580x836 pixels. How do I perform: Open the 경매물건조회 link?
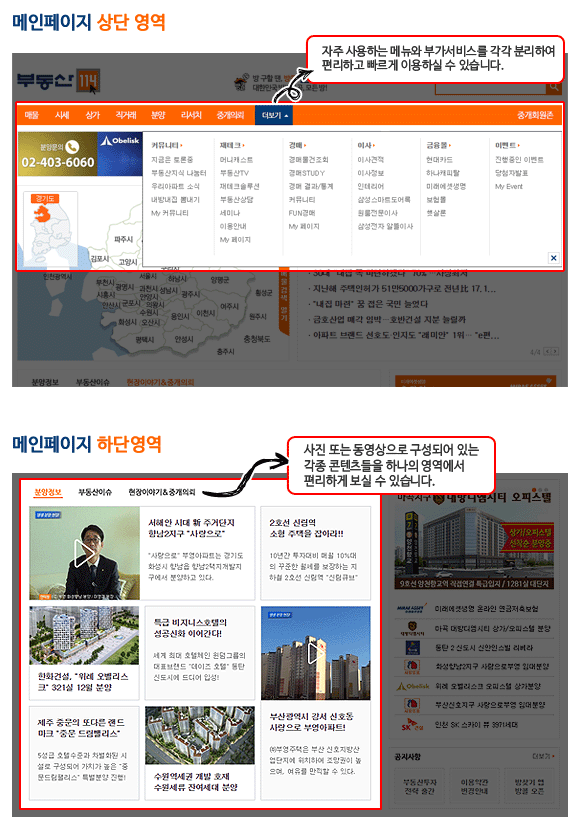309,159
